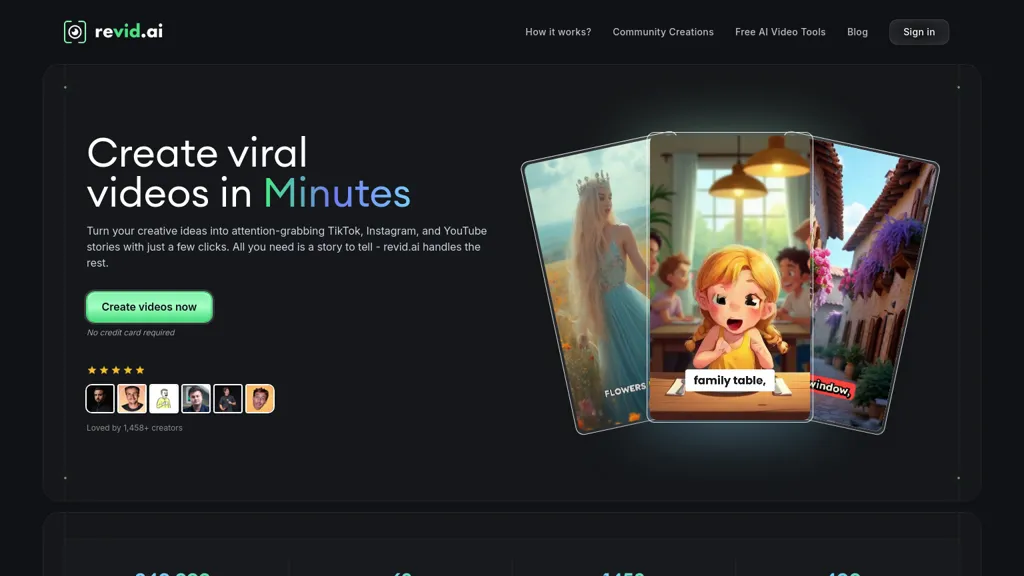Click the 'Loved by 1,458+ creators' text
This screenshot has height=576, width=1024.
click(135, 428)
